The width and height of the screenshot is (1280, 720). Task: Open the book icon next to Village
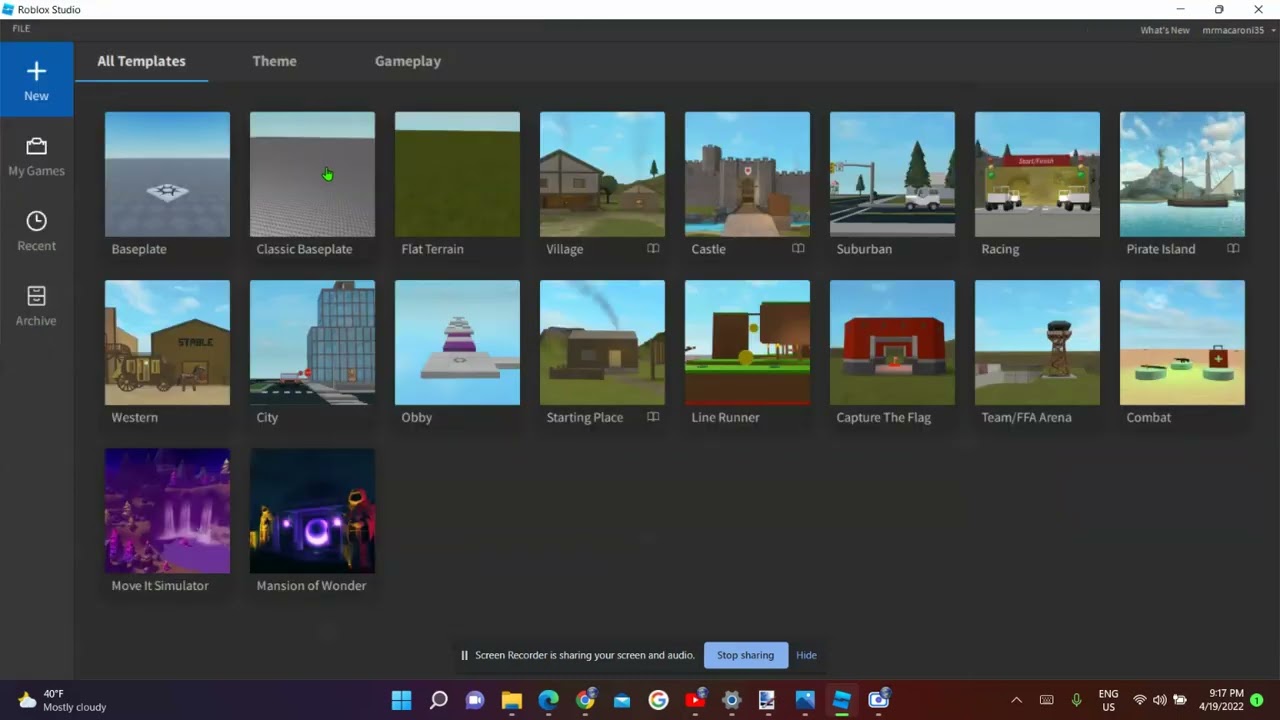pyautogui.click(x=653, y=249)
